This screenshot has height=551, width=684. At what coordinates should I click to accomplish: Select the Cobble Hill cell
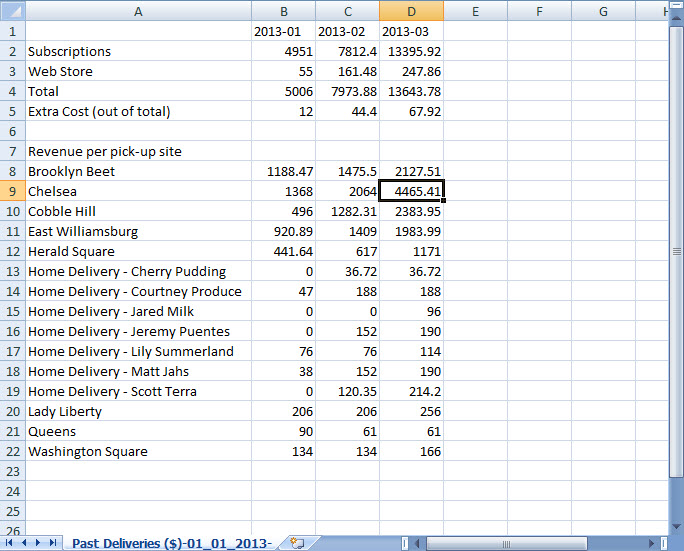click(138, 211)
